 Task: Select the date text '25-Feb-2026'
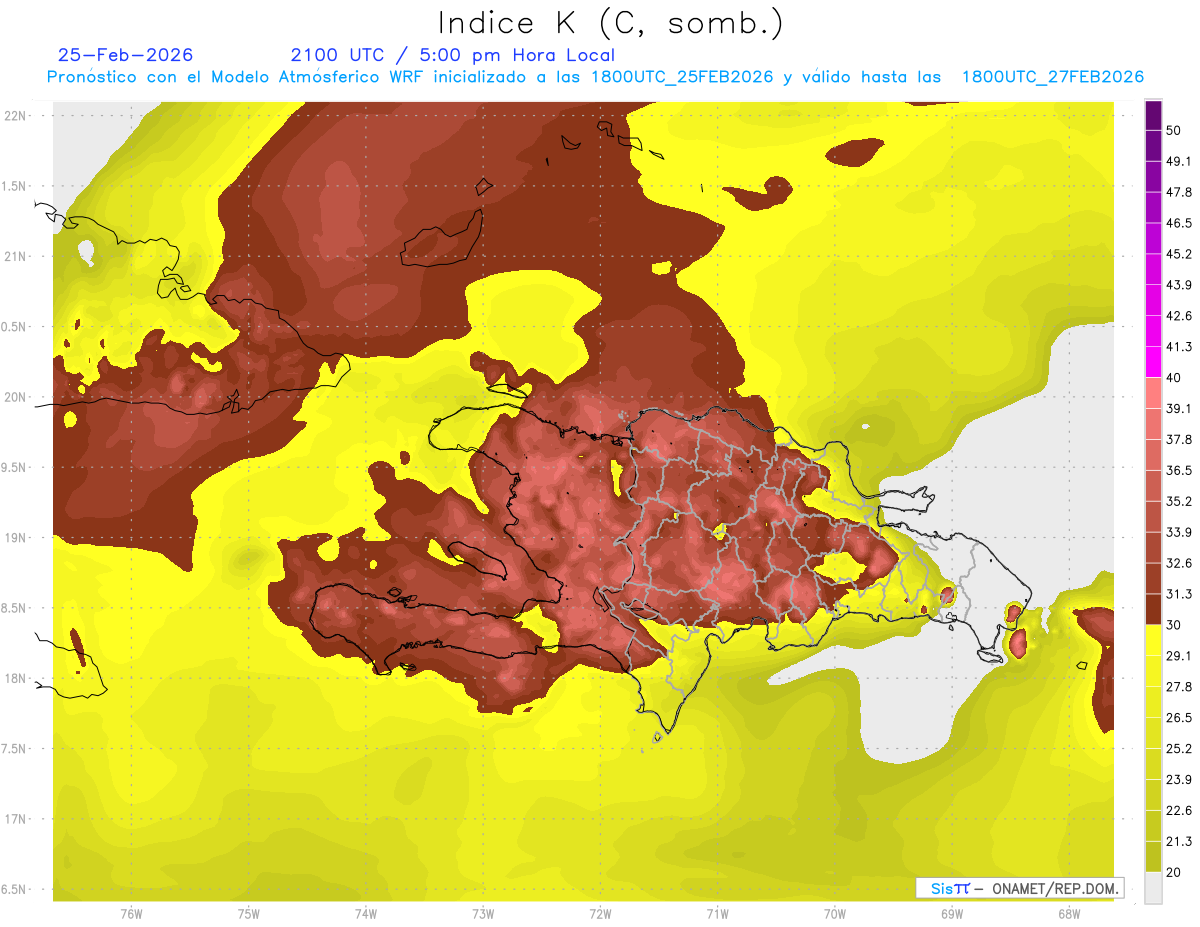point(126,55)
